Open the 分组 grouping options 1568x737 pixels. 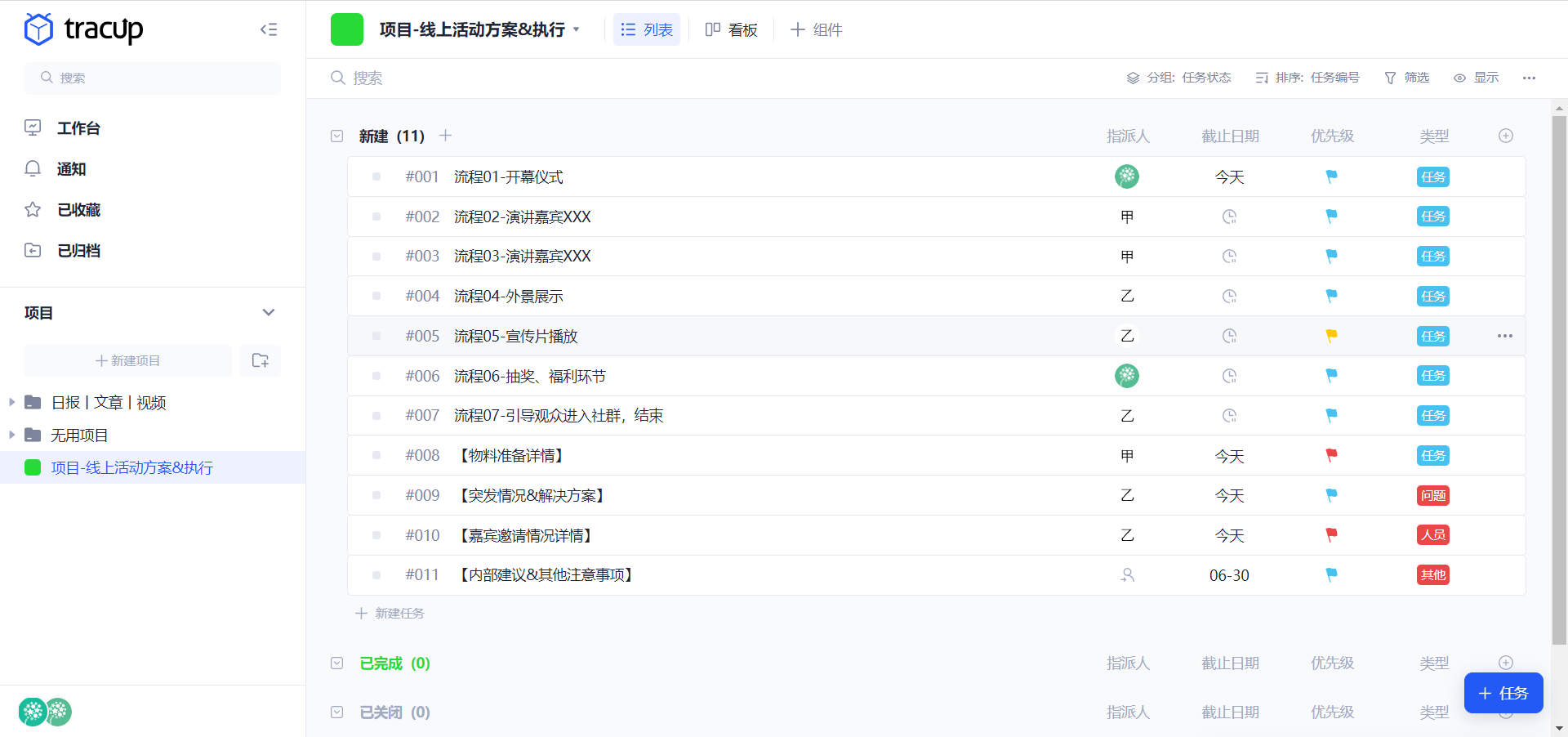[1178, 78]
